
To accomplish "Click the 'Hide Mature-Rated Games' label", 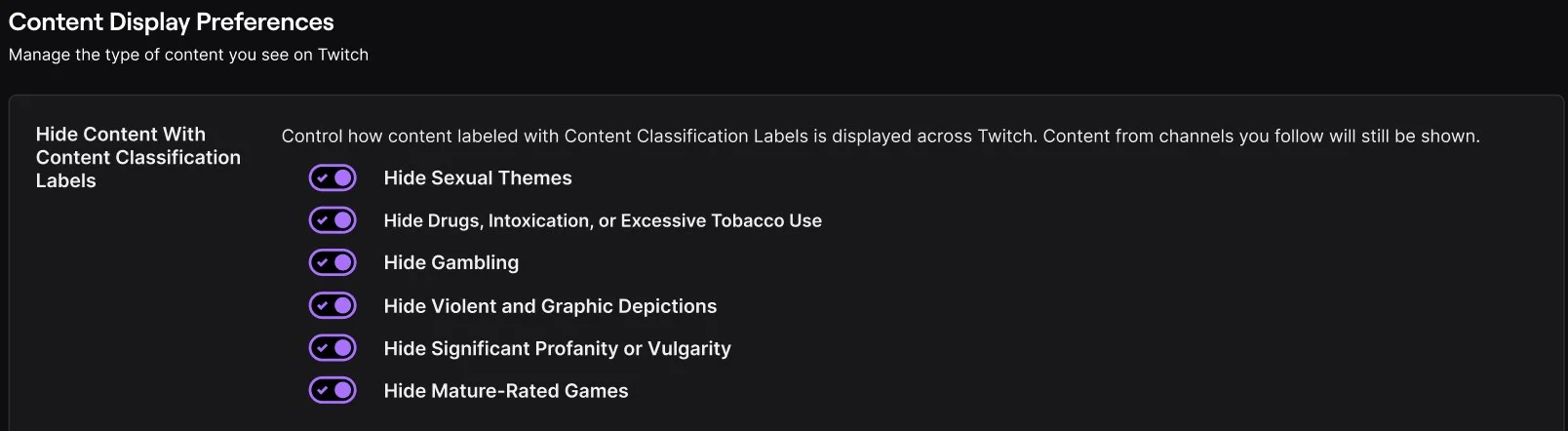I will pos(505,391).
